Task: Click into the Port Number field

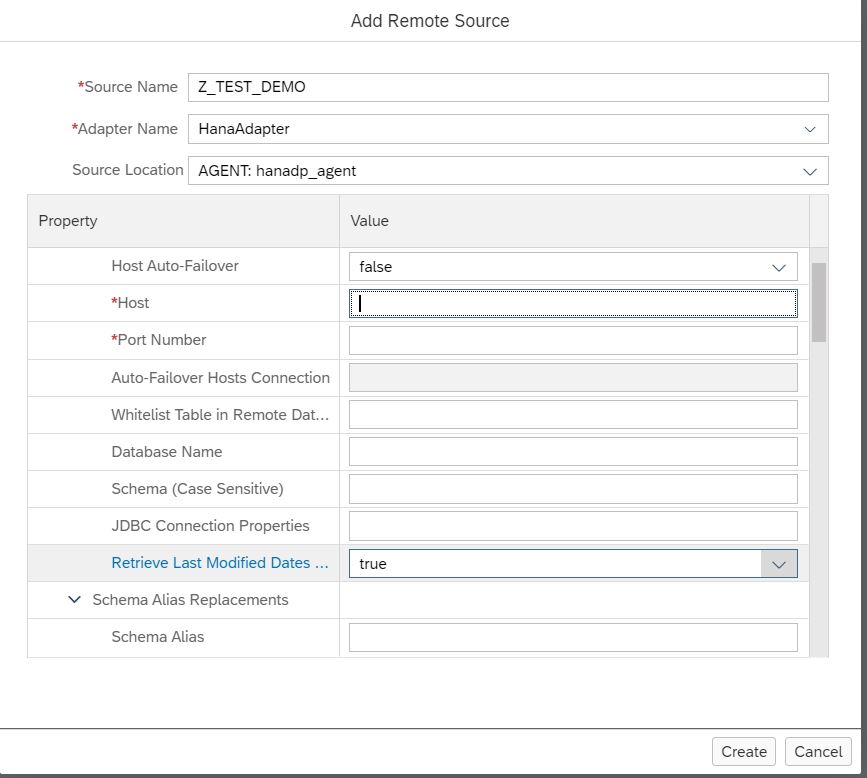Action: (573, 340)
